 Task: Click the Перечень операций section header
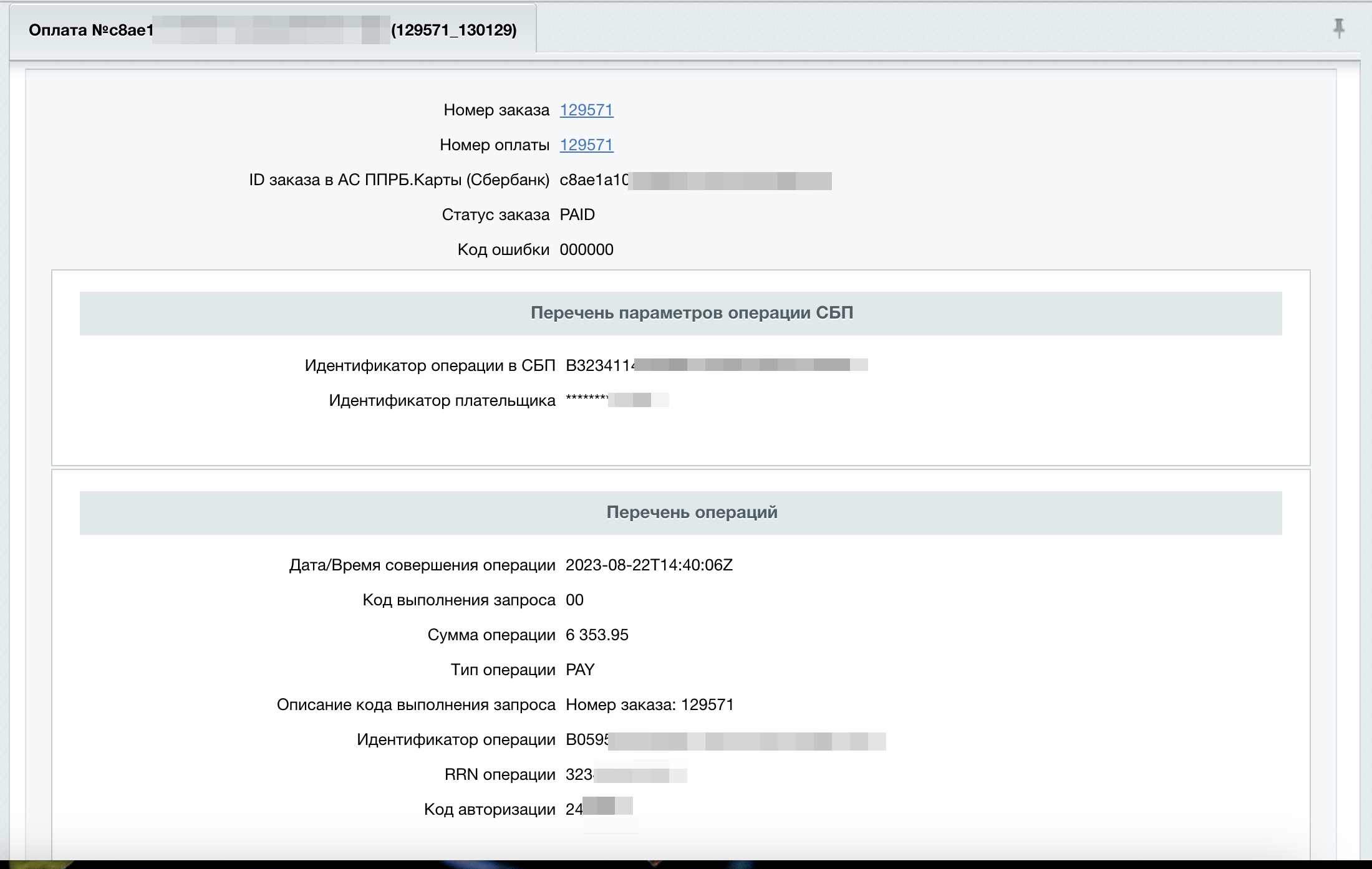(692, 512)
